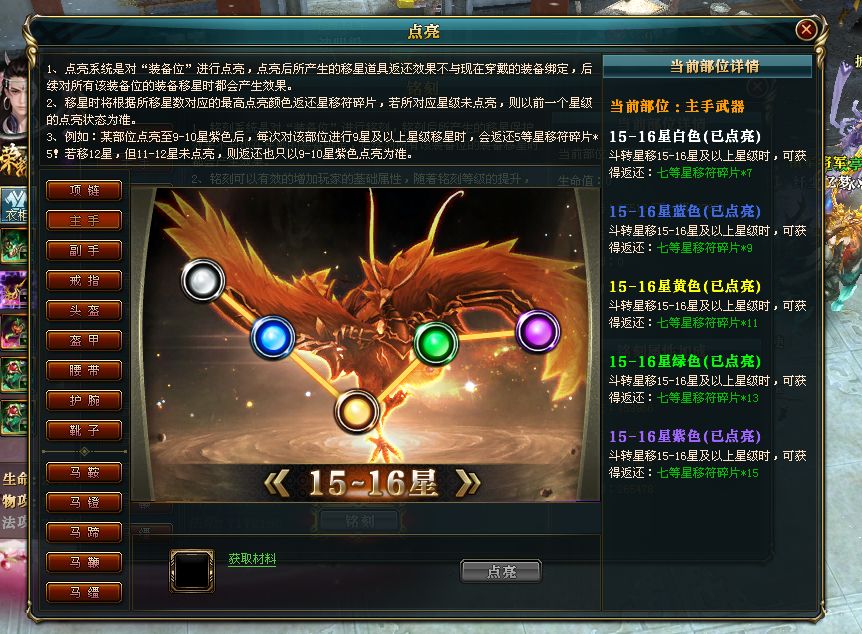Select the 马缰 mount slot

84,592
